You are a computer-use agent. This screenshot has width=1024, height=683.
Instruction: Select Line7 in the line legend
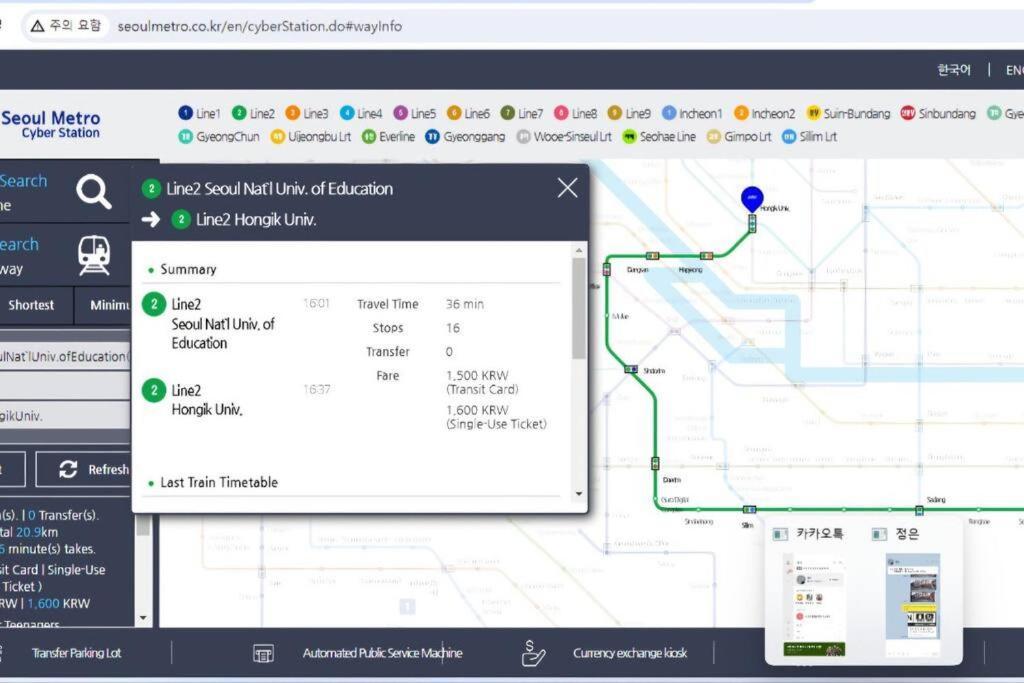point(522,114)
